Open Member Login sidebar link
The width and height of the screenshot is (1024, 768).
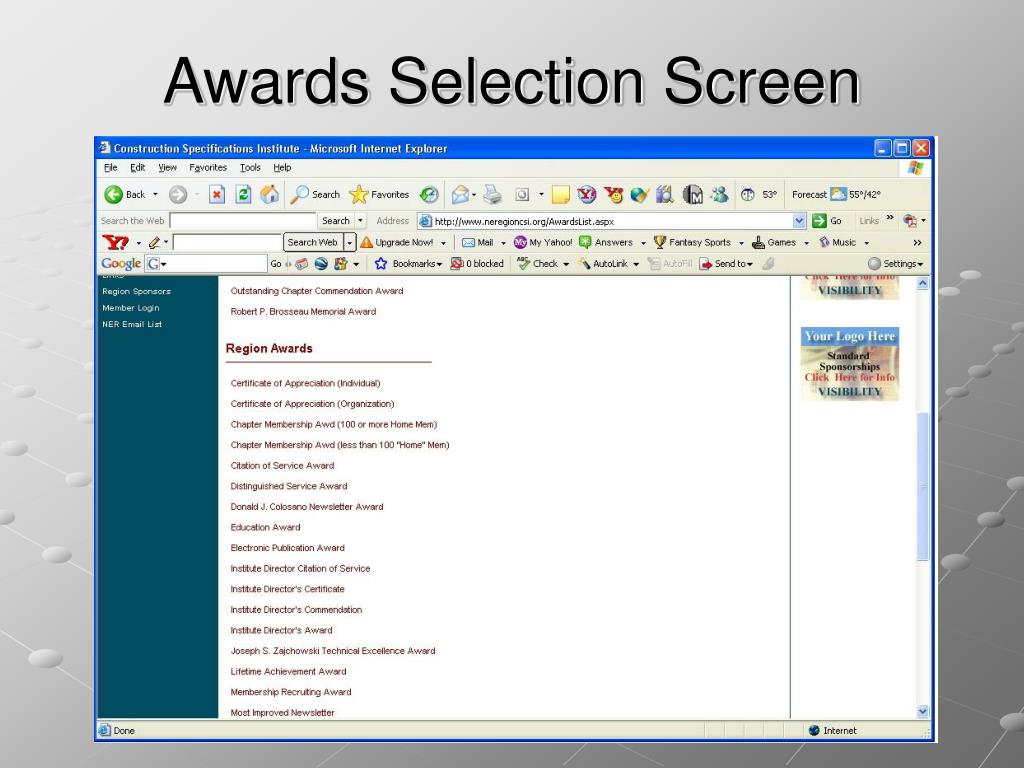131,308
